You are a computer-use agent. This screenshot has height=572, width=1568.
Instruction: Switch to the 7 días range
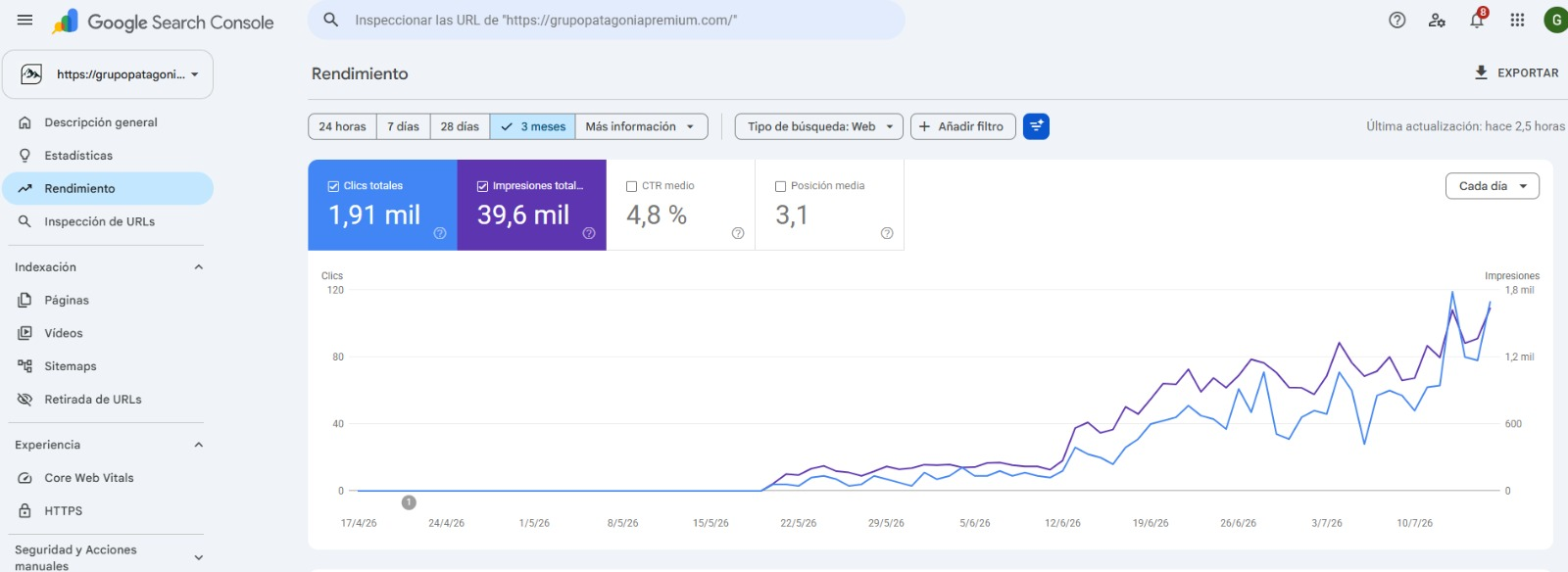coord(403,126)
